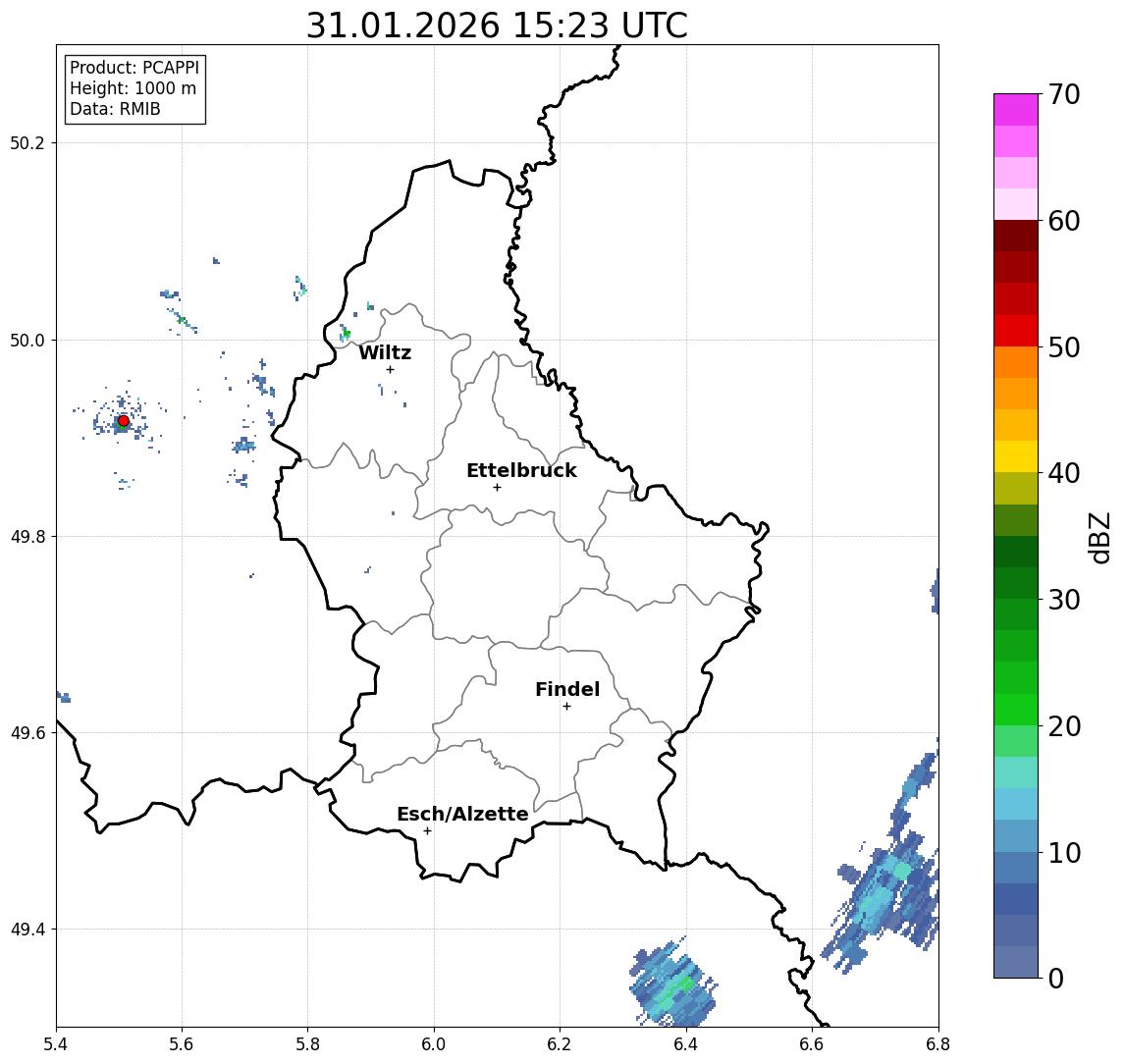Click the colorbar tick label 70
Viewport: 1124px width, 1064px height.
1064,94
